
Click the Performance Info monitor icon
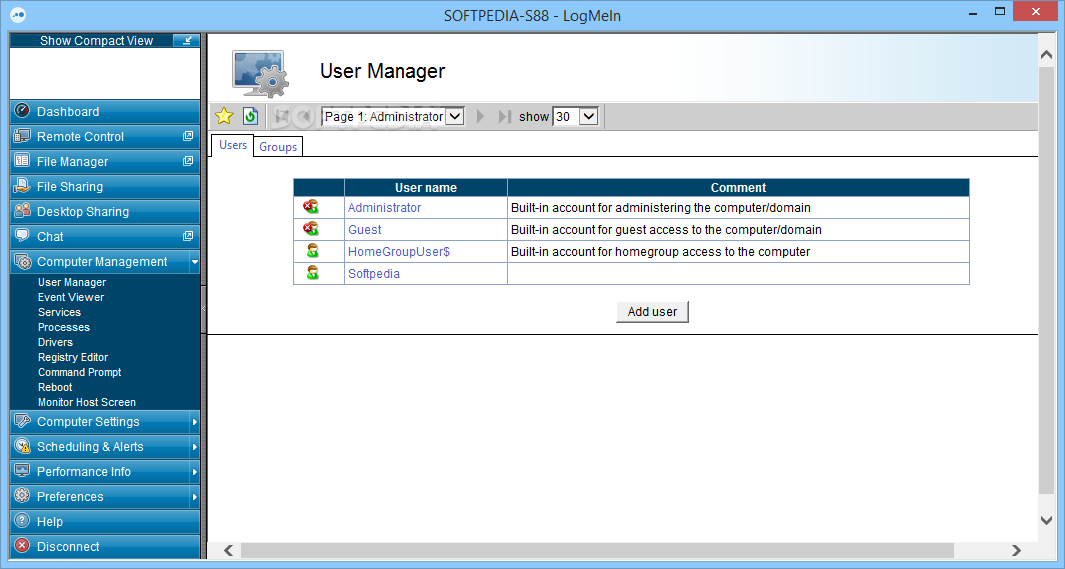pyautogui.click(x=22, y=471)
